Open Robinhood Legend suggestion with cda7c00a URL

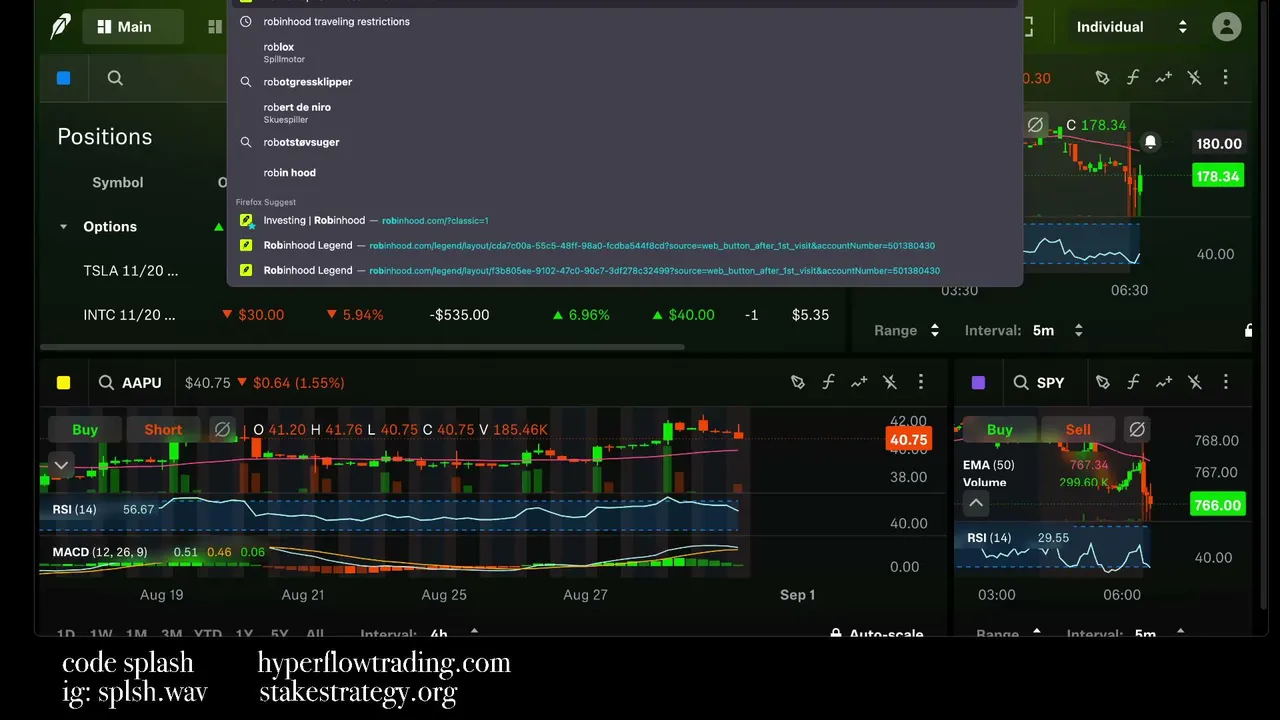coord(625,245)
